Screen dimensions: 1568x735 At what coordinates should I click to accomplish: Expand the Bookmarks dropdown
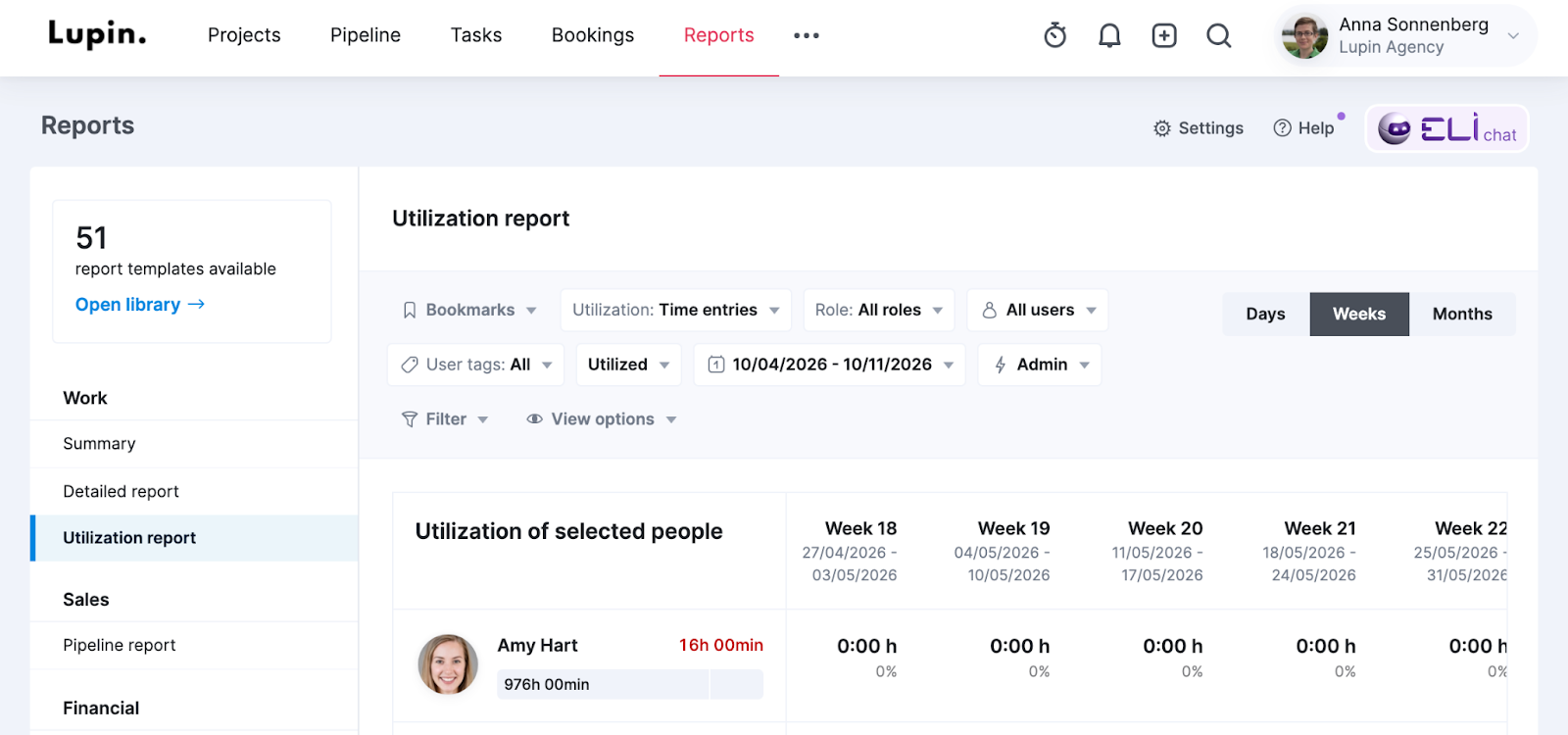(x=469, y=311)
